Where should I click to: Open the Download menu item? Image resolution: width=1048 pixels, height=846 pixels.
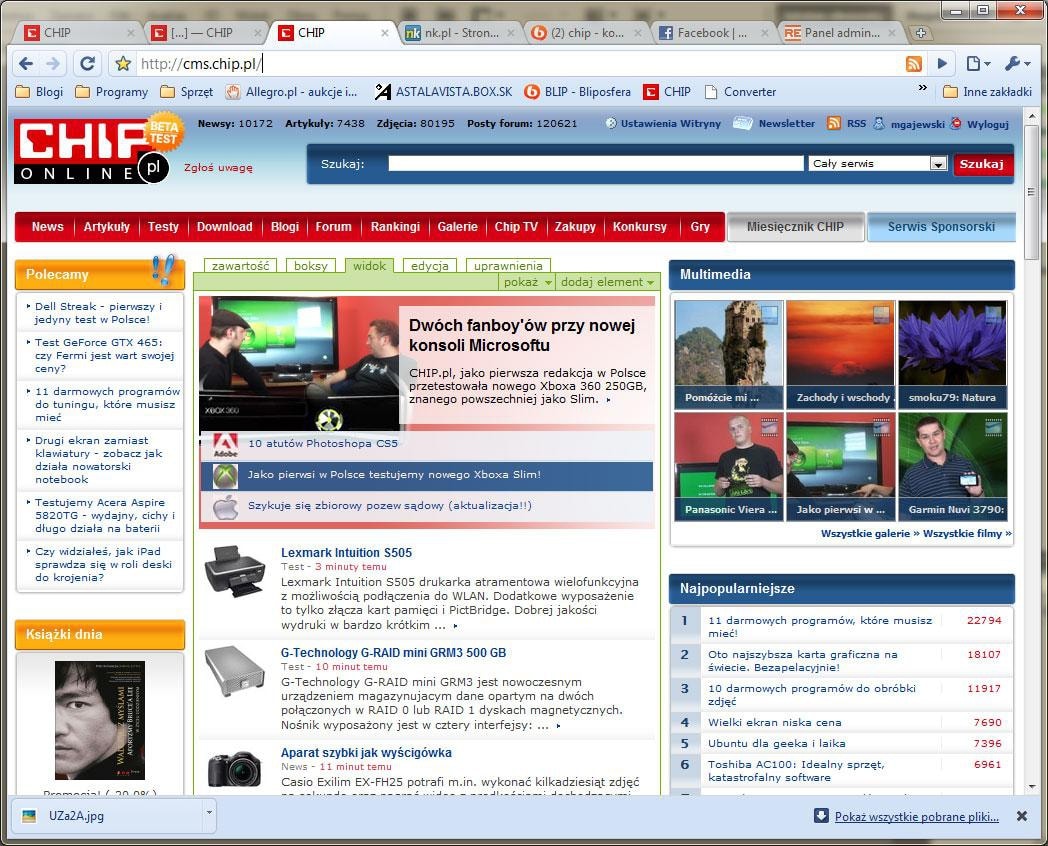pos(225,227)
